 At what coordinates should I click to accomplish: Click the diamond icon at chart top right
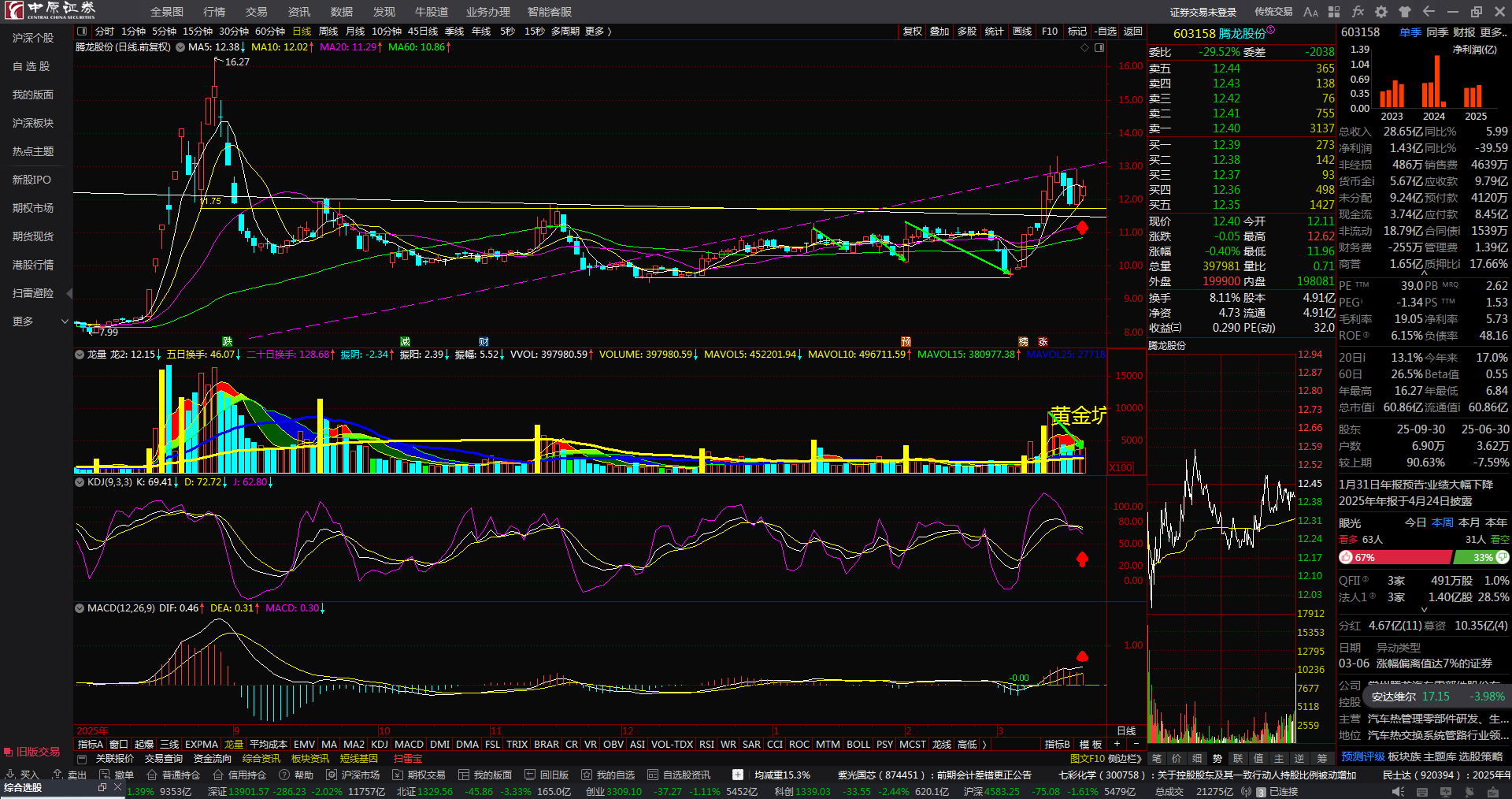click(1085, 47)
